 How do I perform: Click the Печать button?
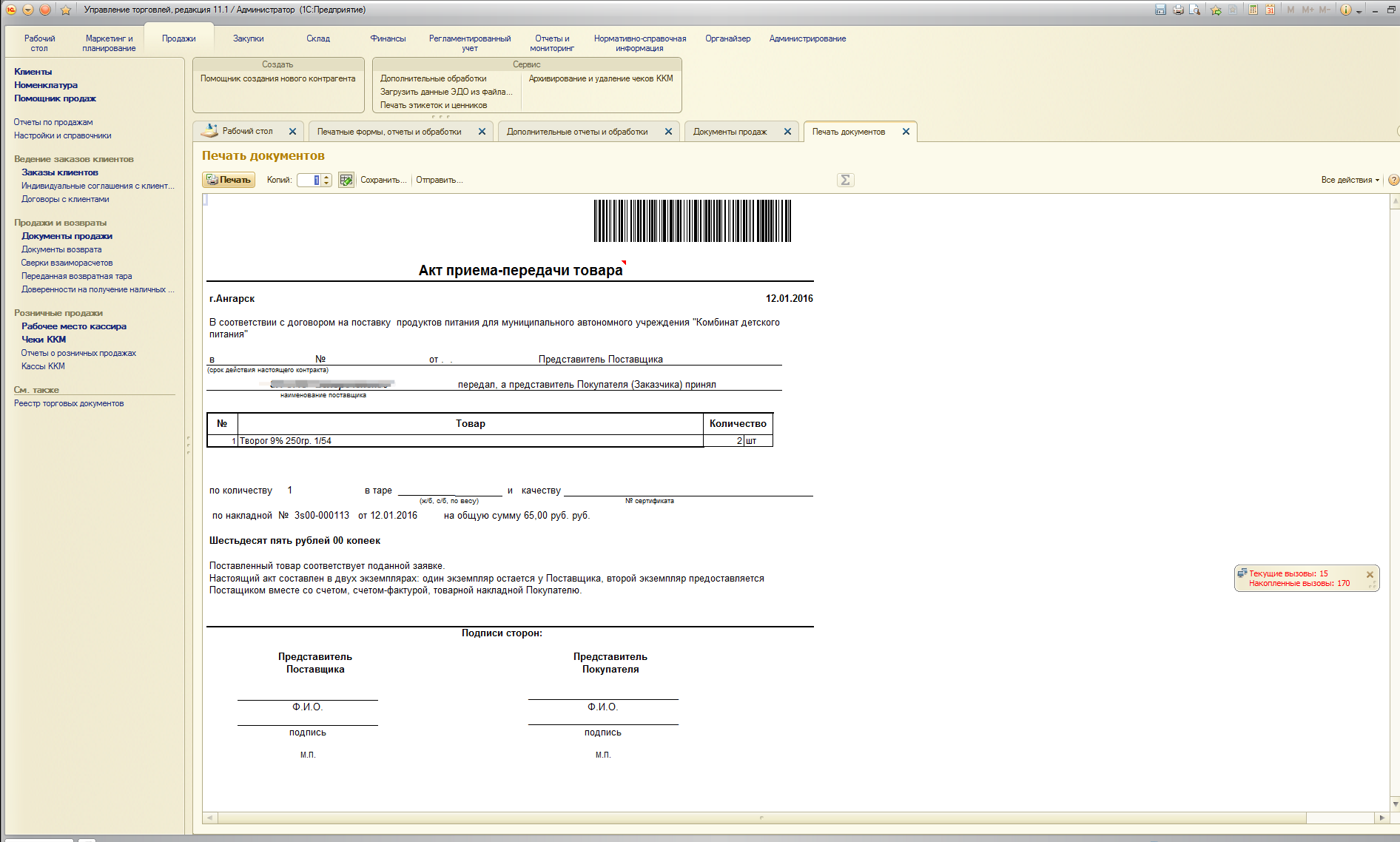pos(229,180)
